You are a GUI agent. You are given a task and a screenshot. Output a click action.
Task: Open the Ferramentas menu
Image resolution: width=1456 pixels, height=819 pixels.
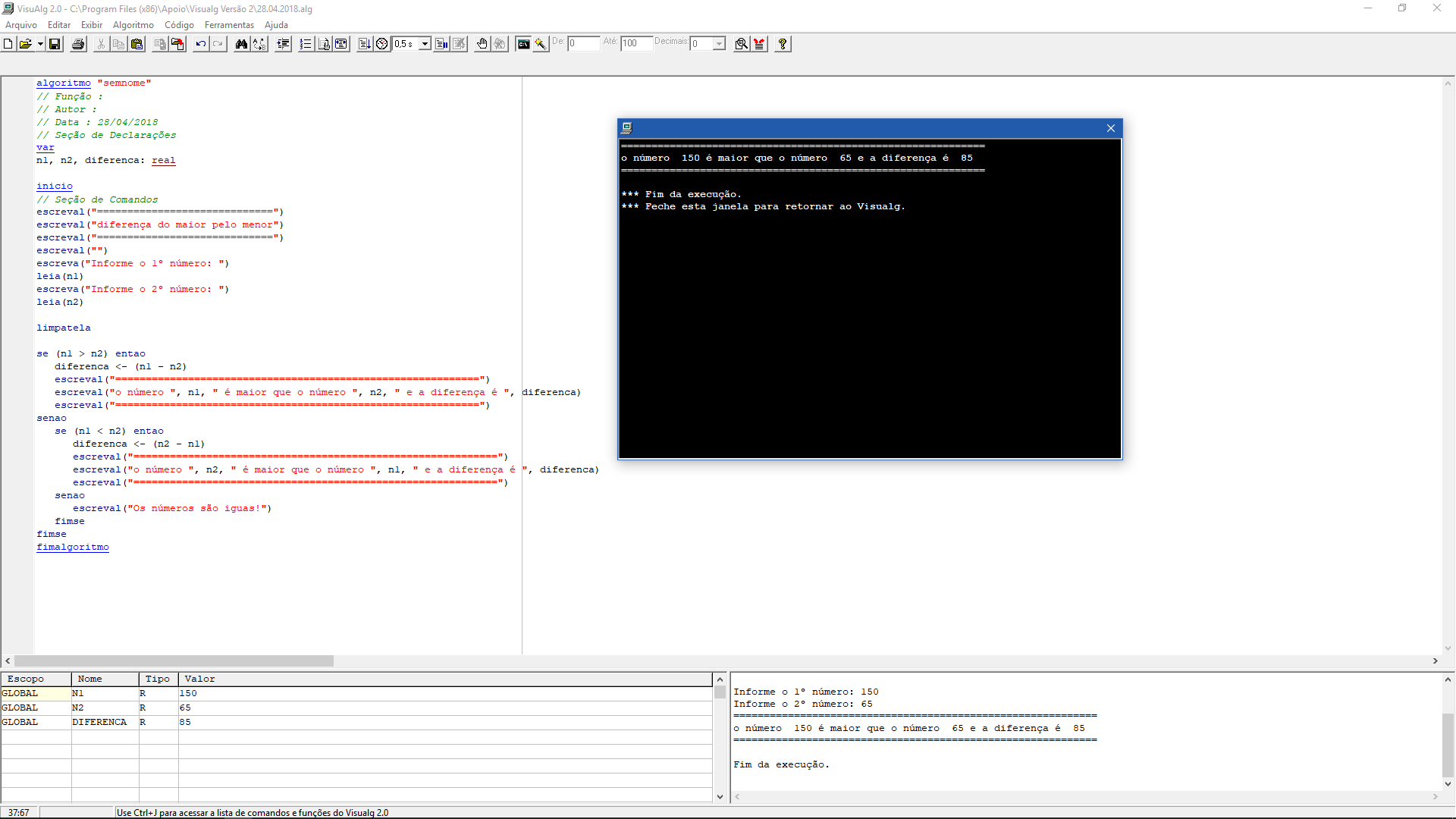pos(229,25)
